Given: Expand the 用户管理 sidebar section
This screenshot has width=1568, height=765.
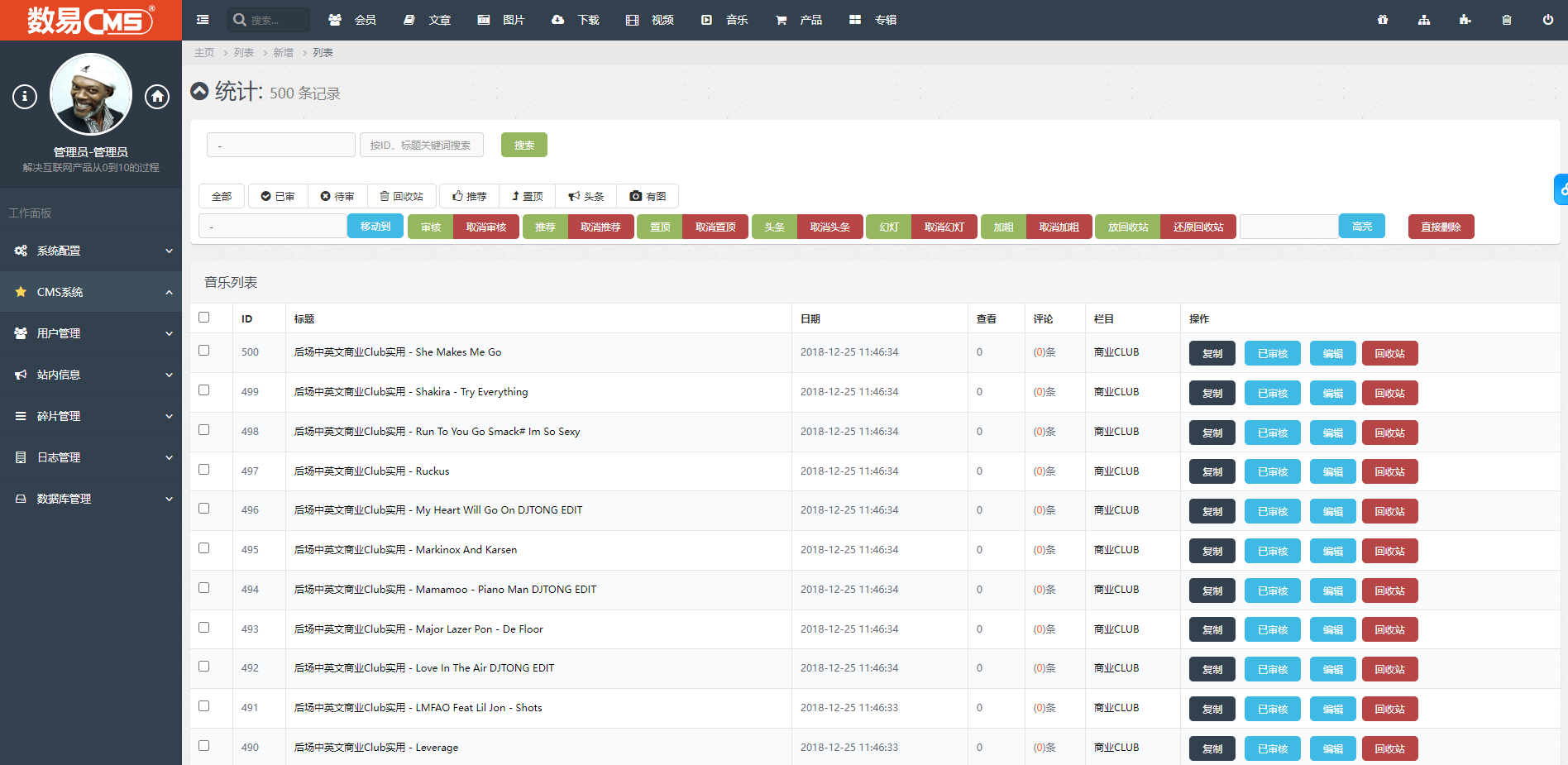Looking at the screenshot, I should click(x=91, y=333).
